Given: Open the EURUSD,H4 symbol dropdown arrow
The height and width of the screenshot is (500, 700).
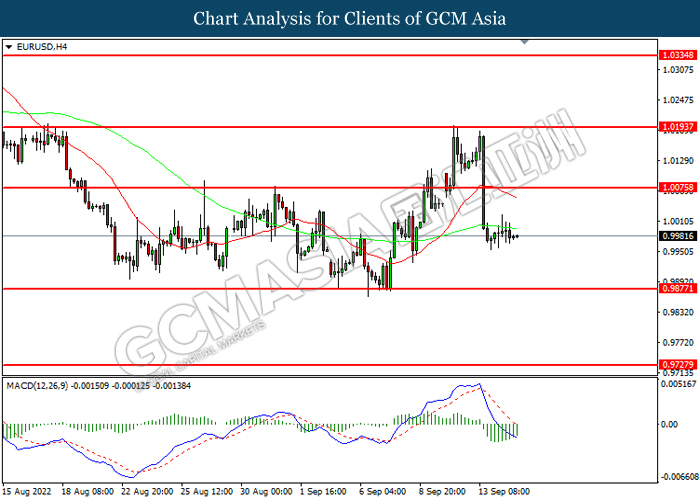Looking at the screenshot, I should click(9, 47).
